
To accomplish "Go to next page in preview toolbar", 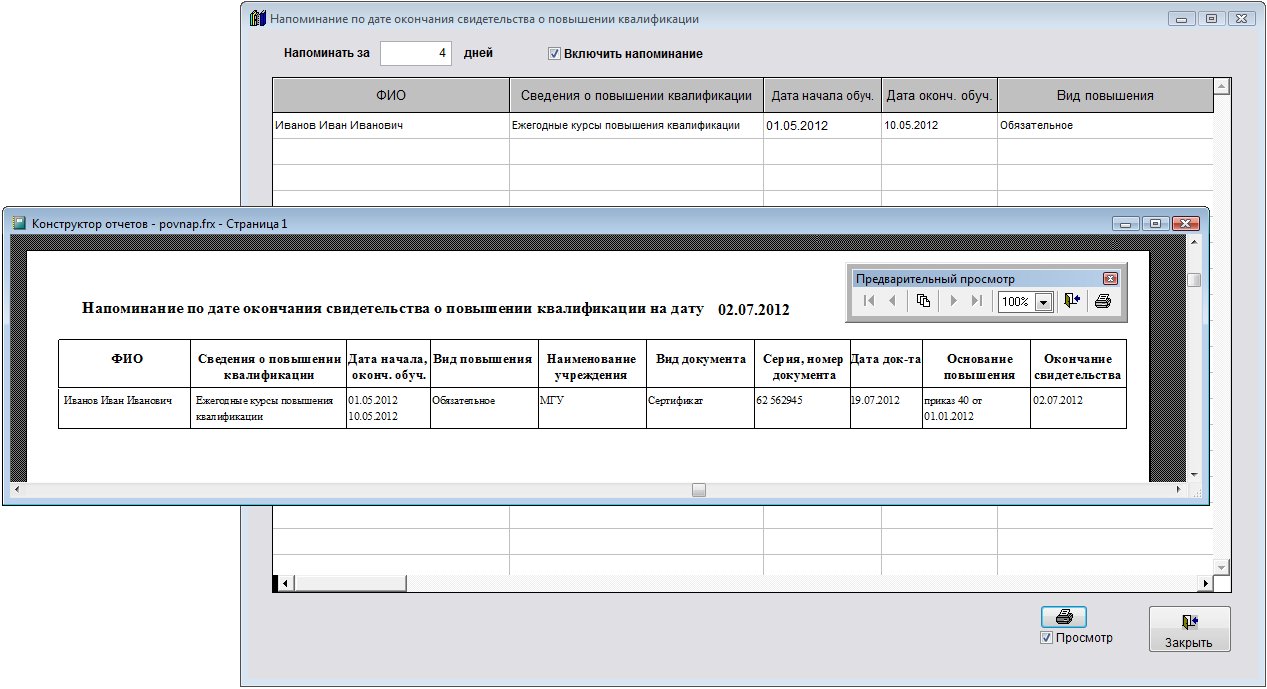I will 953,301.
